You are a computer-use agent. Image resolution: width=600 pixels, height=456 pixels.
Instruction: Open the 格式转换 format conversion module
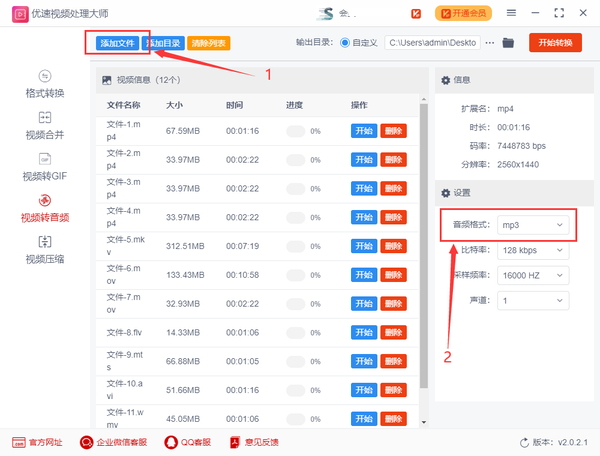(x=45, y=84)
